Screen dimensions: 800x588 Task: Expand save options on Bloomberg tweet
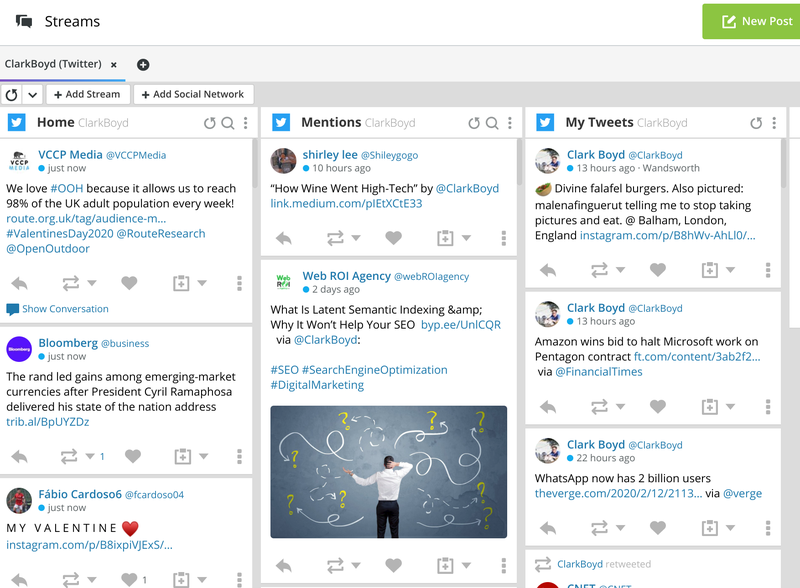204,456
